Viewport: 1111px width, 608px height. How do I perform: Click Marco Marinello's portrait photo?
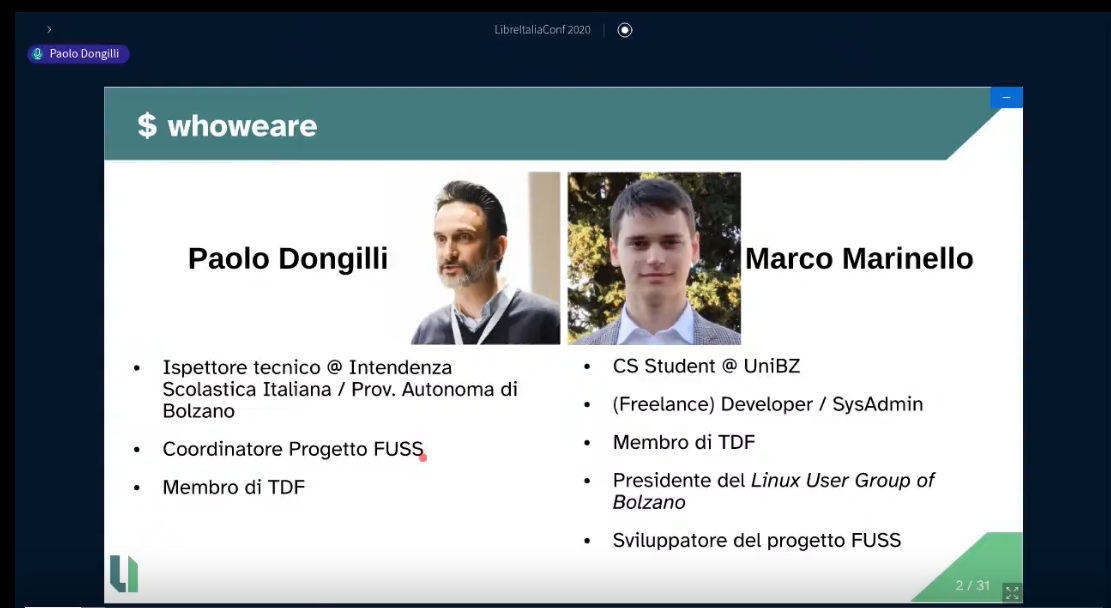[654, 258]
